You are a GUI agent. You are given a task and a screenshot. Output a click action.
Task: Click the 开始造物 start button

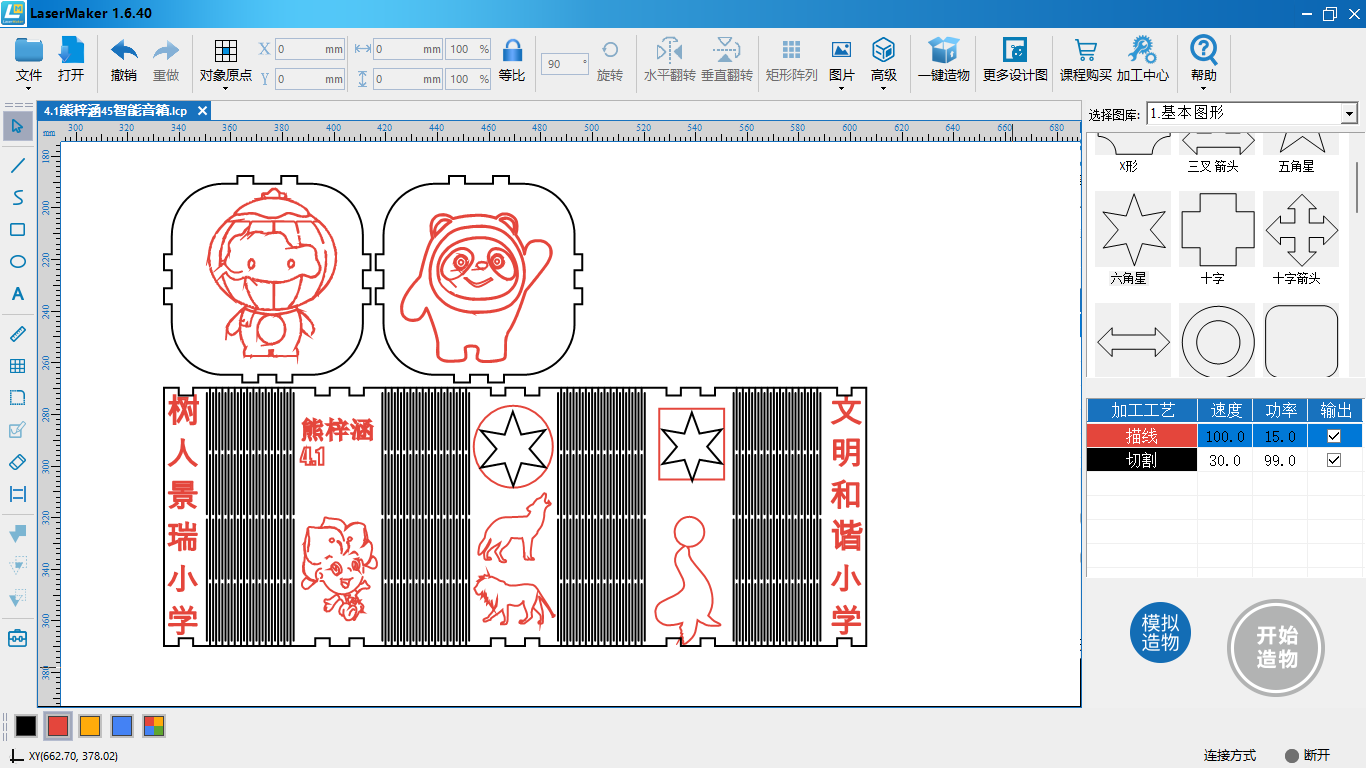[x=1276, y=648]
